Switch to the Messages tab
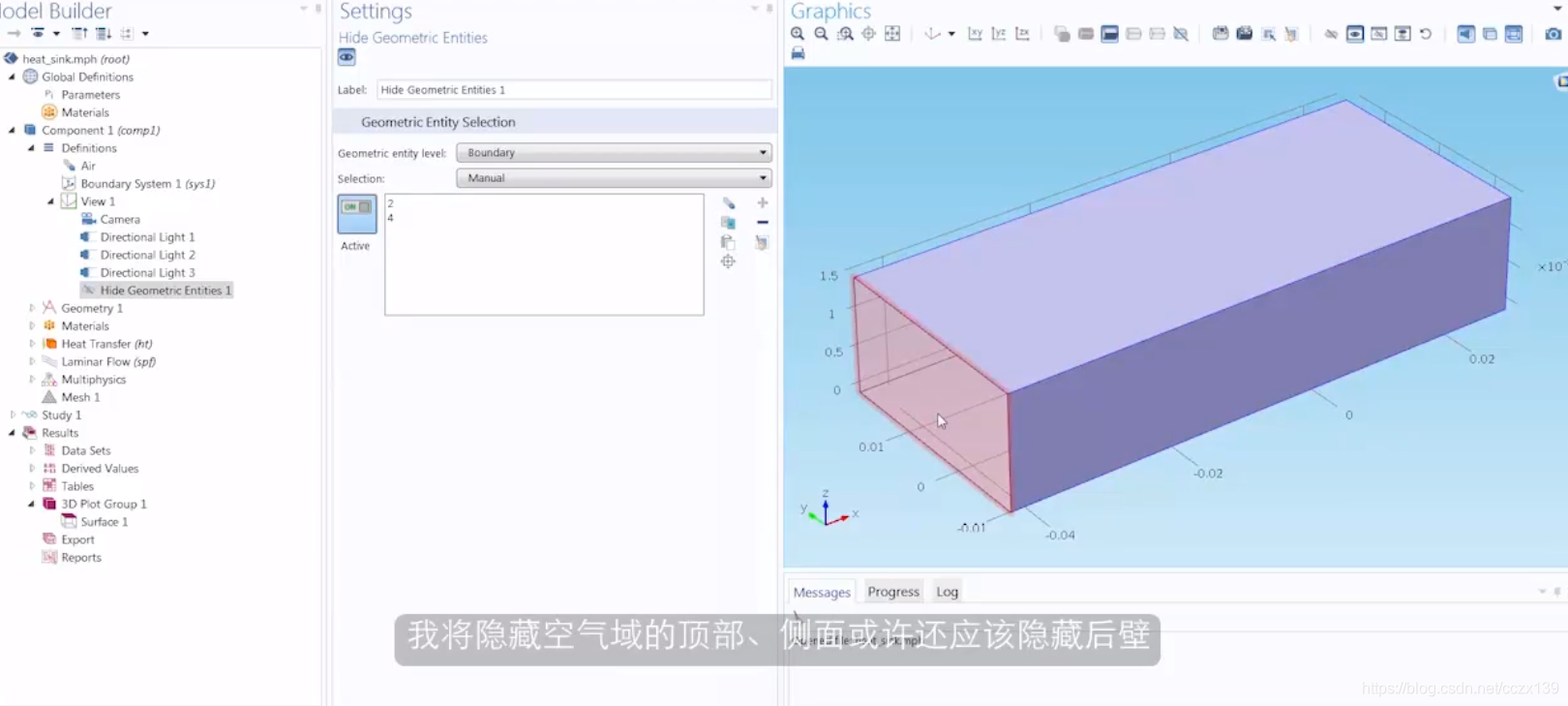 point(822,592)
